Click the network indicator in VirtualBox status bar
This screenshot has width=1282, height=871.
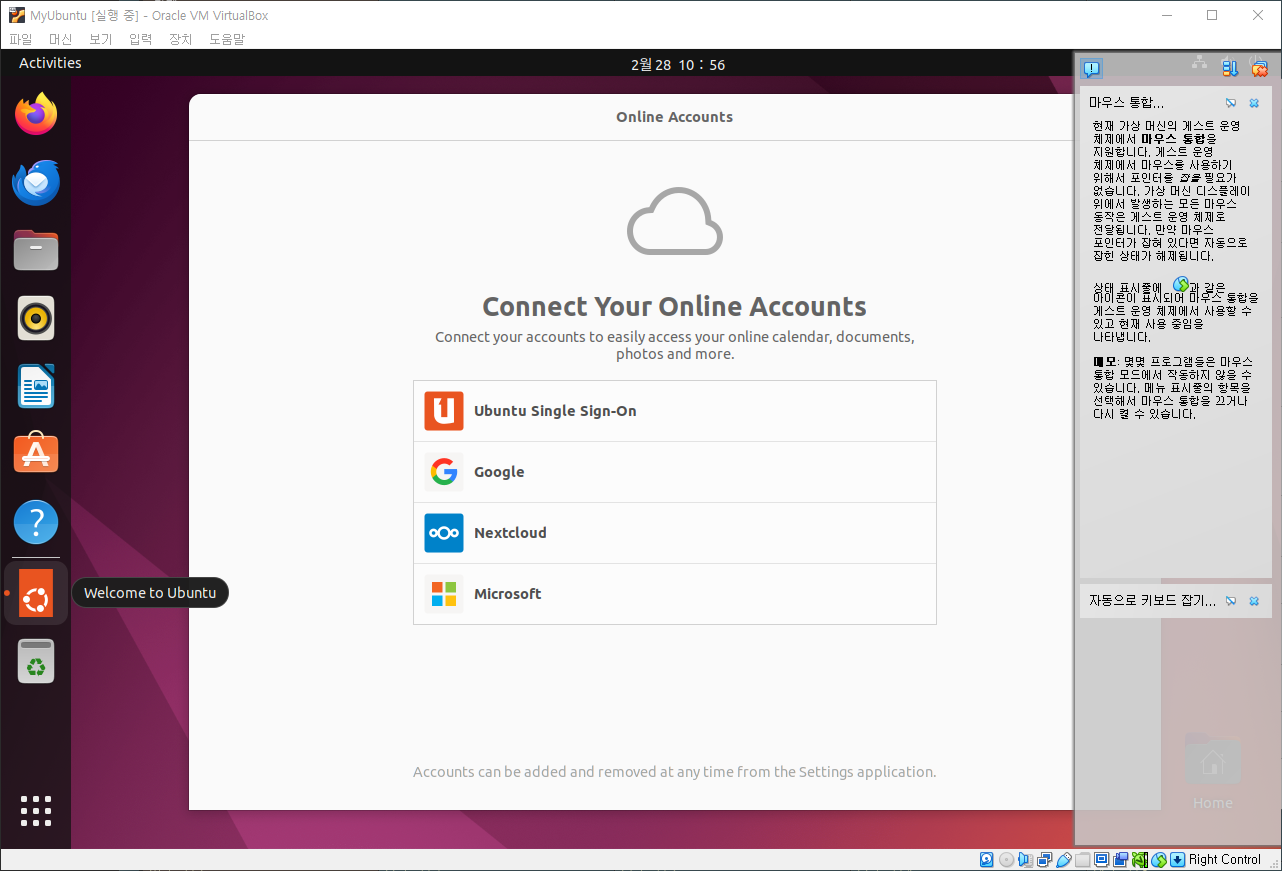1044,859
